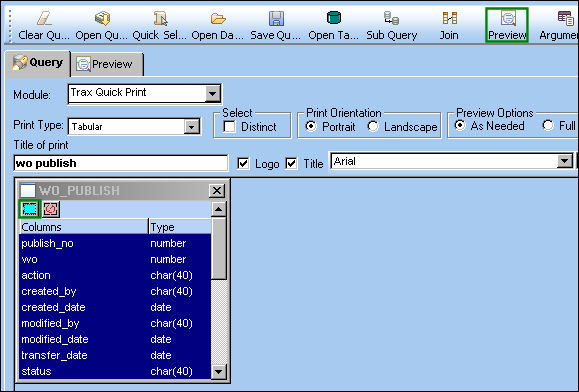This screenshot has height=392, width=579.
Task: Select Portrait print orientation
Action: [x=311, y=127]
